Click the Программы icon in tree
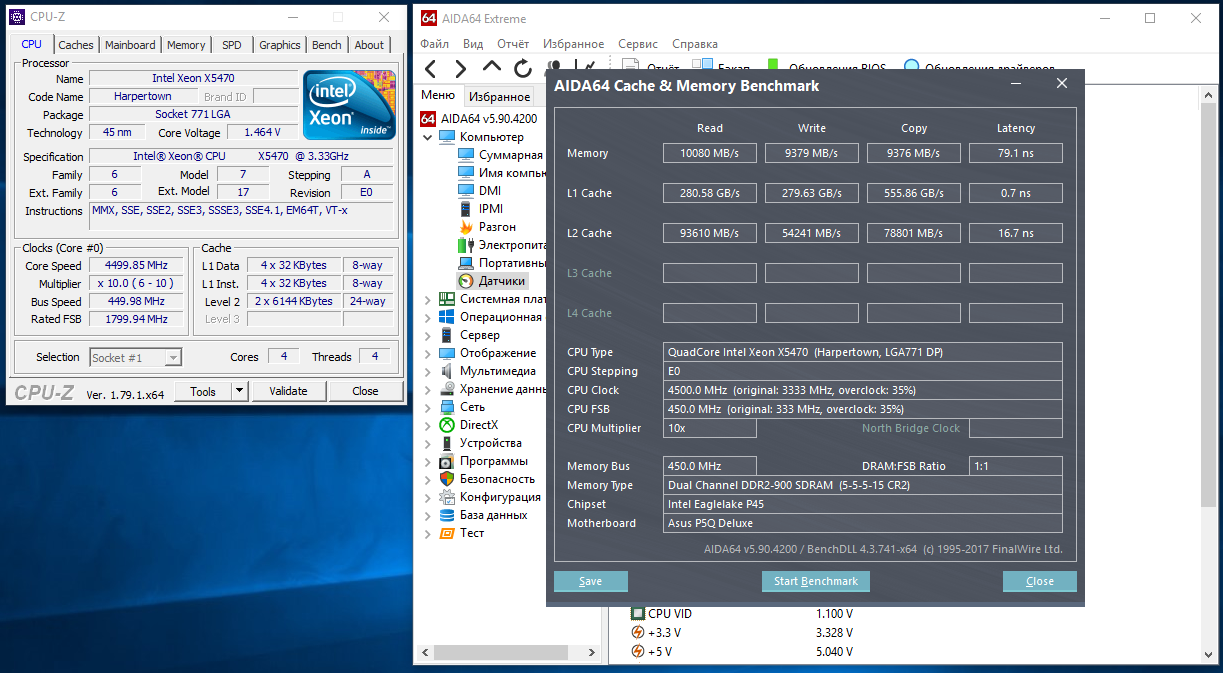The width and height of the screenshot is (1223, 673). (x=447, y=461)
